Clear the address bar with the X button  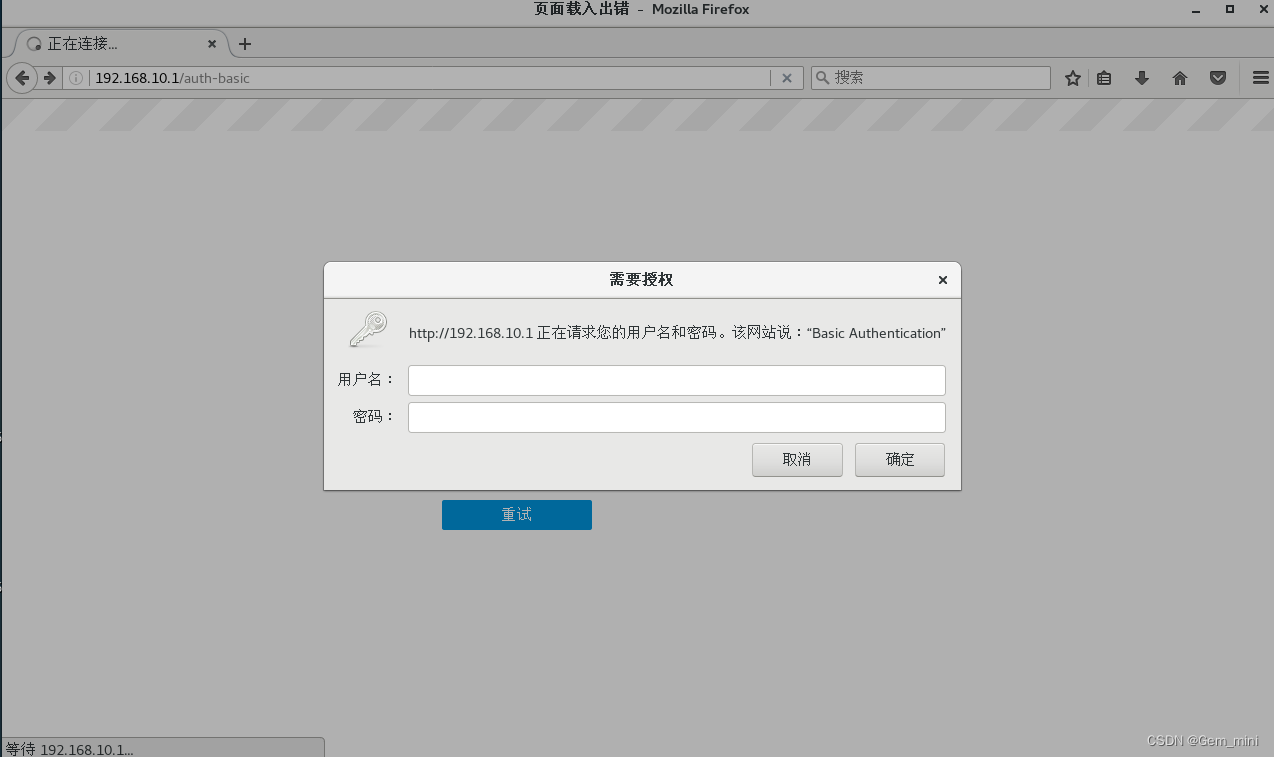[787, 77]
